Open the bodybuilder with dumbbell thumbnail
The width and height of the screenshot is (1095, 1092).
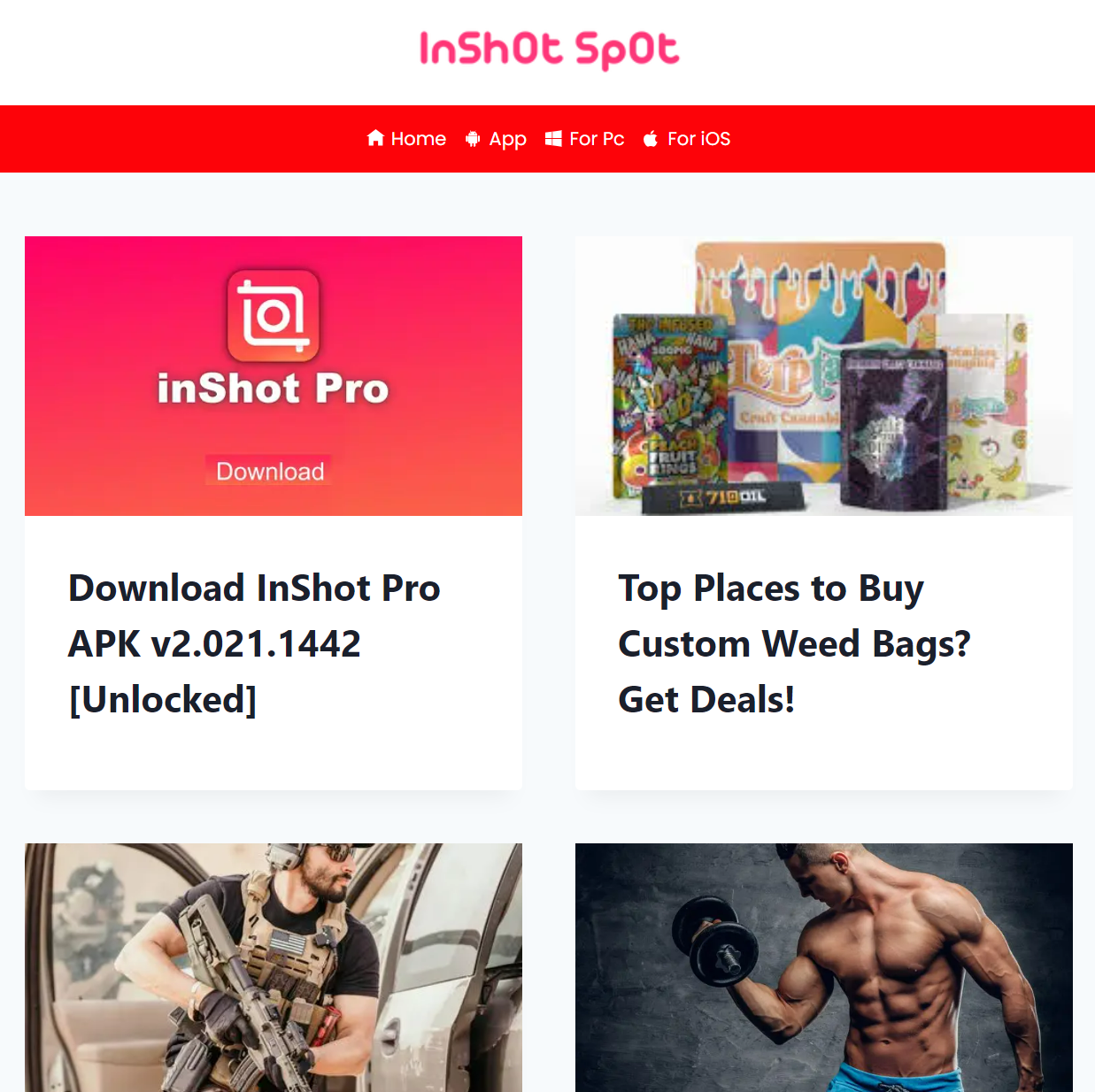824,967
